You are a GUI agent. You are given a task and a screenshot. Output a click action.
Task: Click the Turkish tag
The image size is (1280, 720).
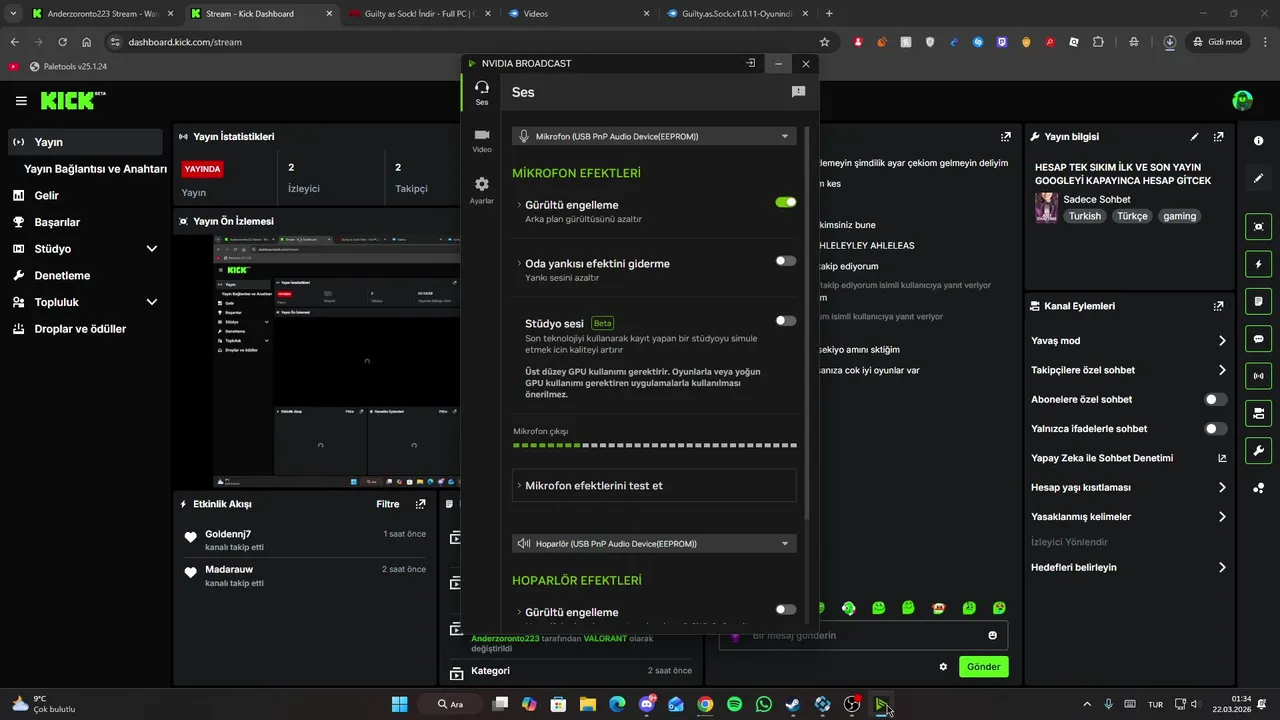1084,216
